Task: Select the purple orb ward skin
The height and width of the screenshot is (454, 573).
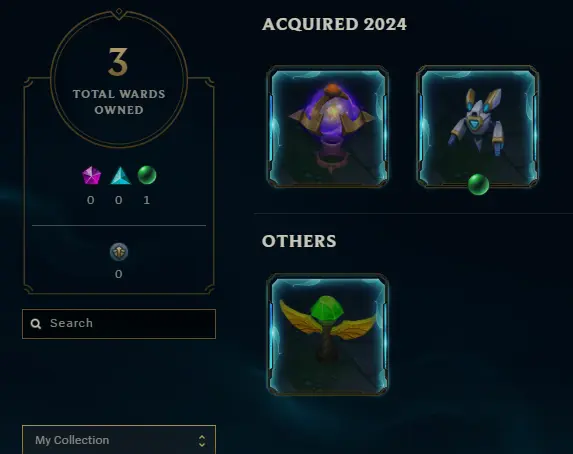Action: point(328,126)
